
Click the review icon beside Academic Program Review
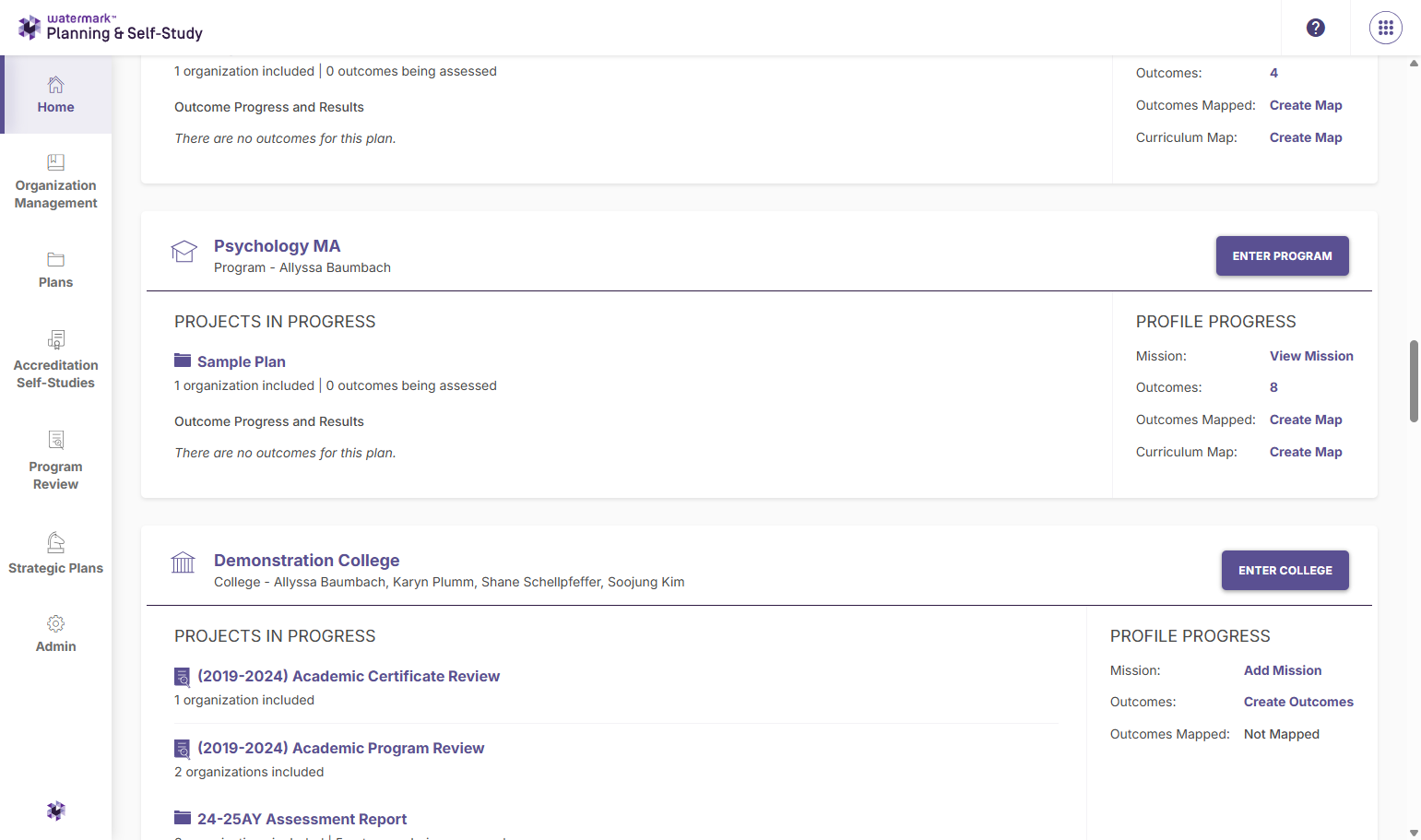click(x=183, y=749)
